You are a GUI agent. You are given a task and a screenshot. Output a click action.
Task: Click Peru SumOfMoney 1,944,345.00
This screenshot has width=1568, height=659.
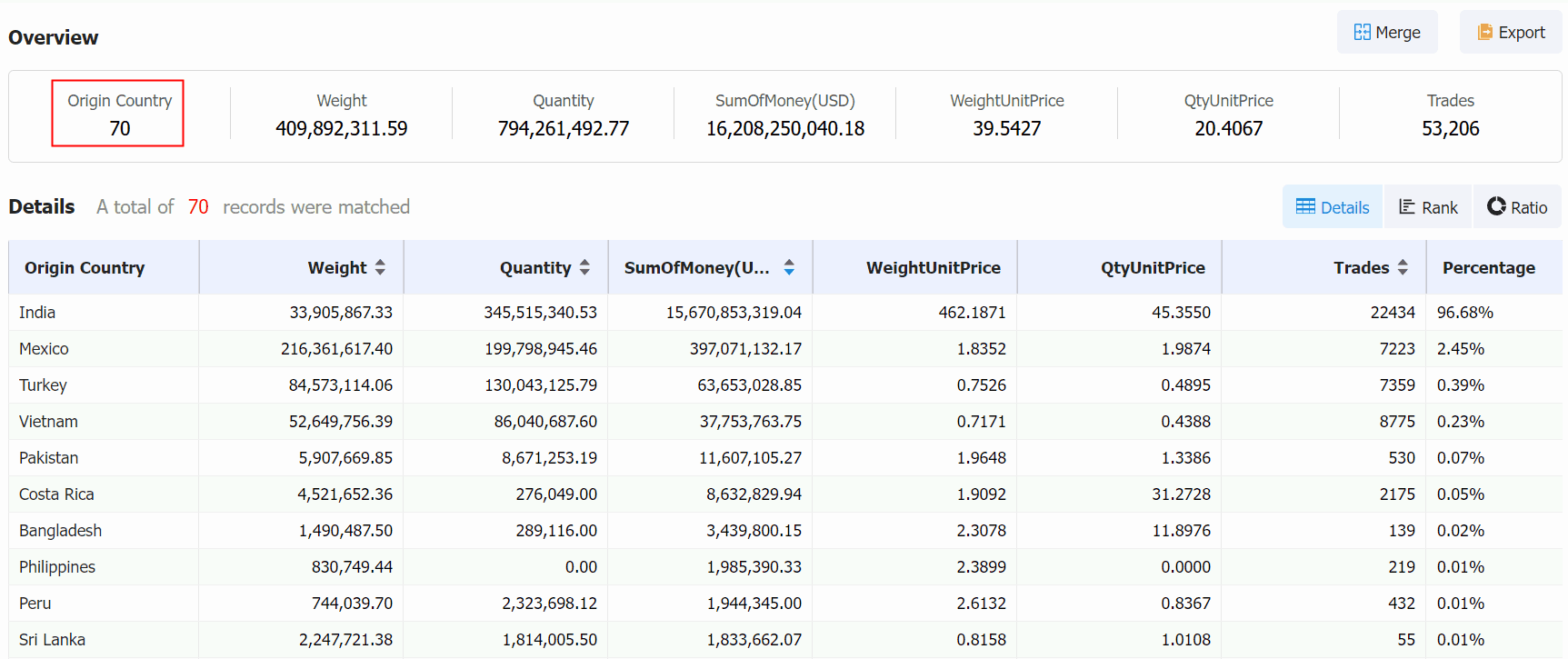[754, 604]
